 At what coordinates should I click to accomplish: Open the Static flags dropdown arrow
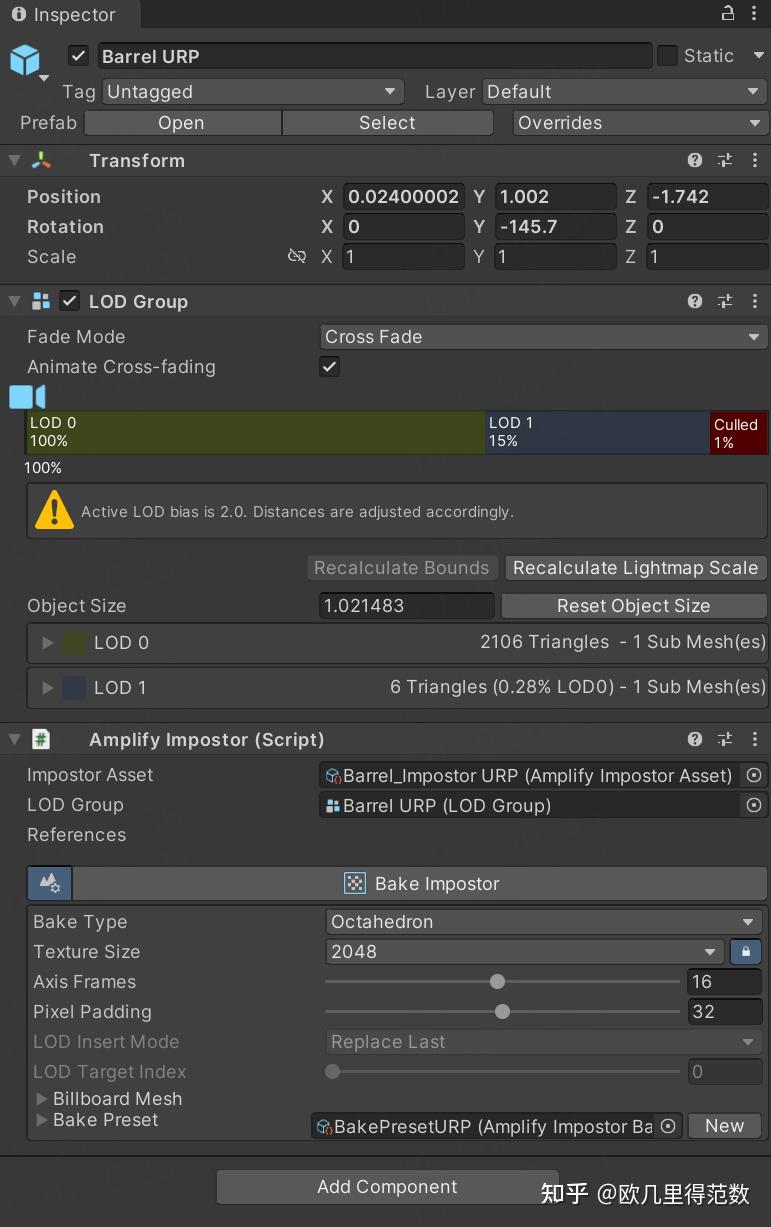[x=757, y=56]
